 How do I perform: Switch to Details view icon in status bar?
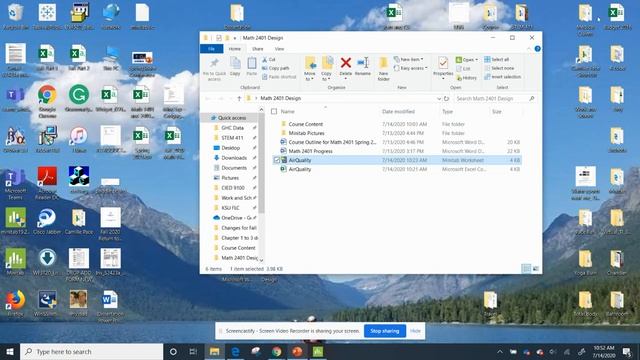click(x=526, y=269)
